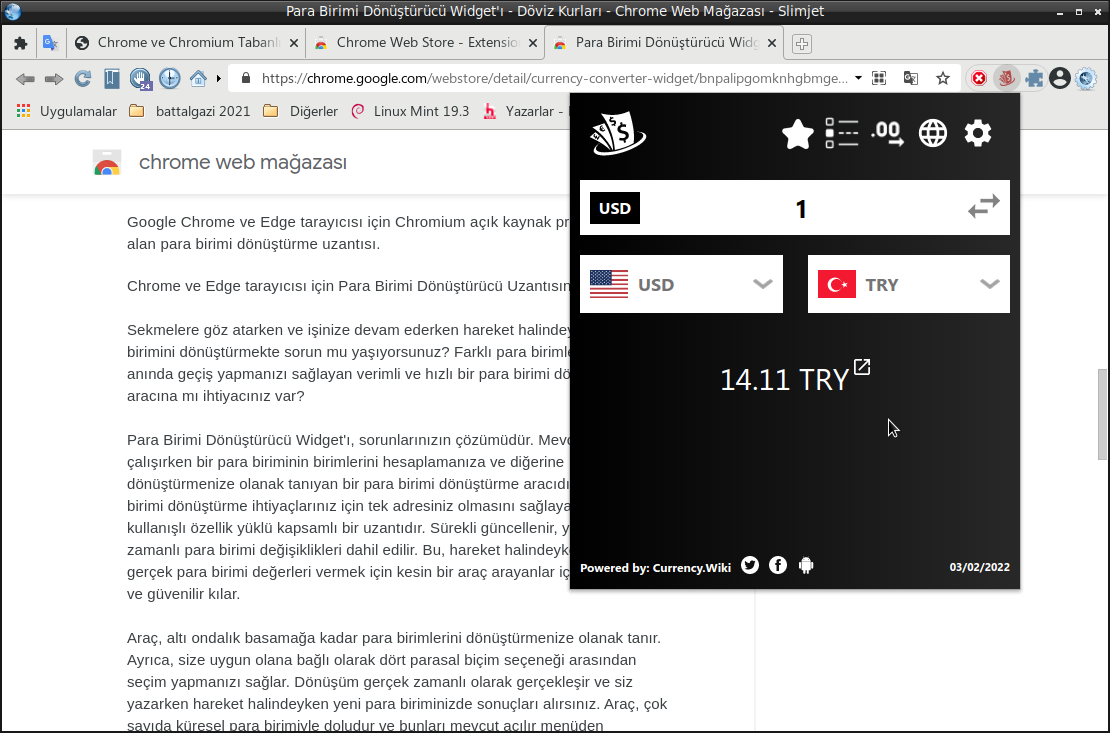Go back with the back arrow
The width and height of the screenshot is (1110, 733).
click(25, 79)
